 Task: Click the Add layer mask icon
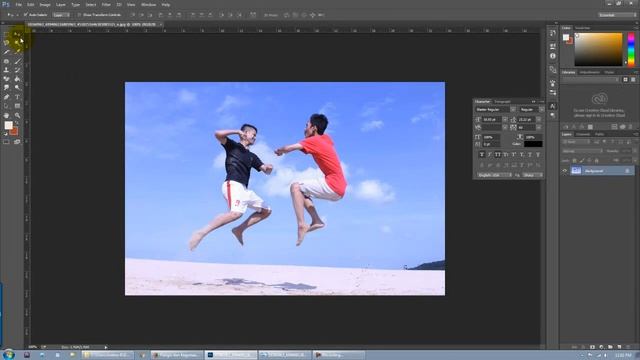tap(592, 347)
